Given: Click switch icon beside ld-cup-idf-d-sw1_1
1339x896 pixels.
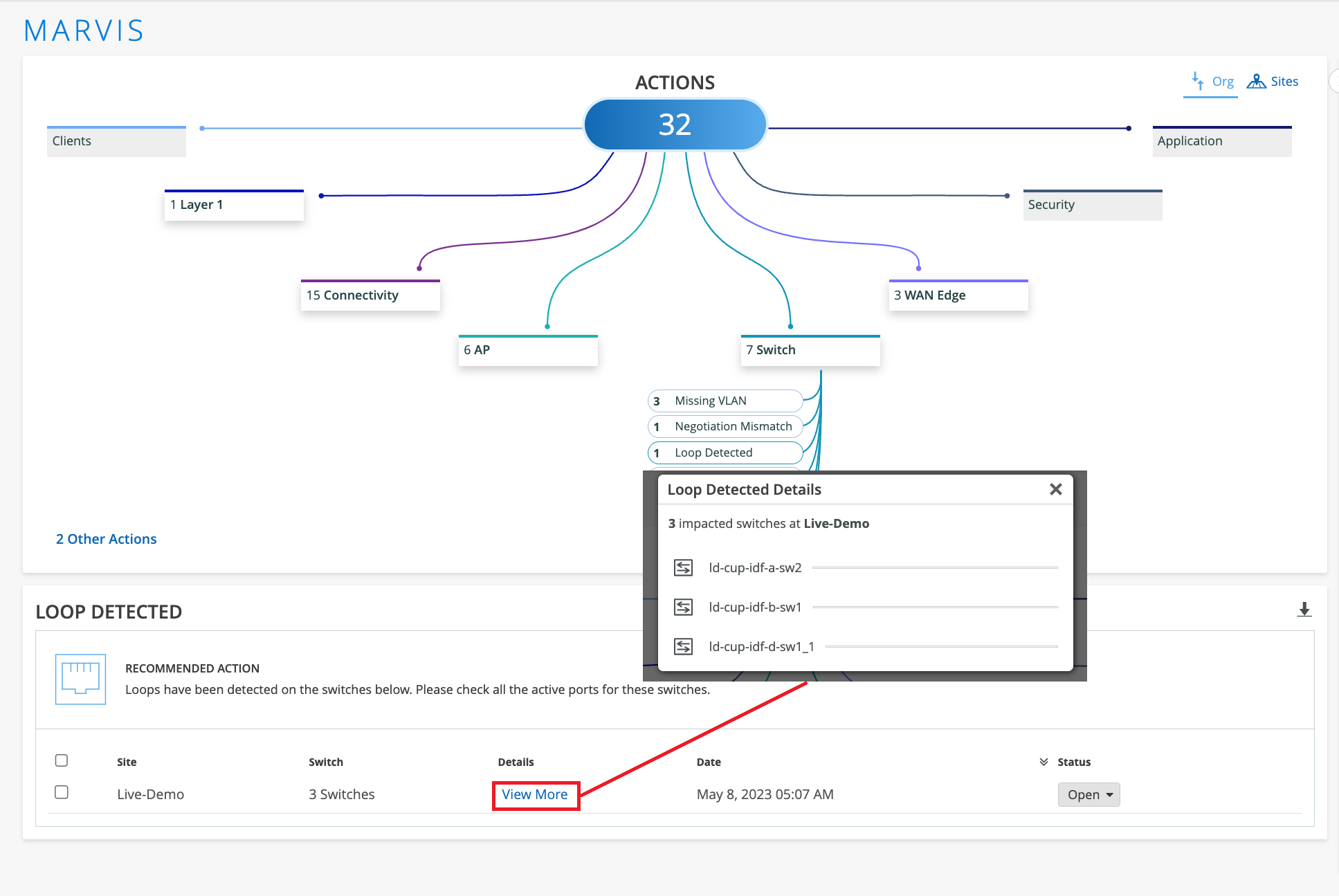Looking at the screenshot, I should (683, 646).
